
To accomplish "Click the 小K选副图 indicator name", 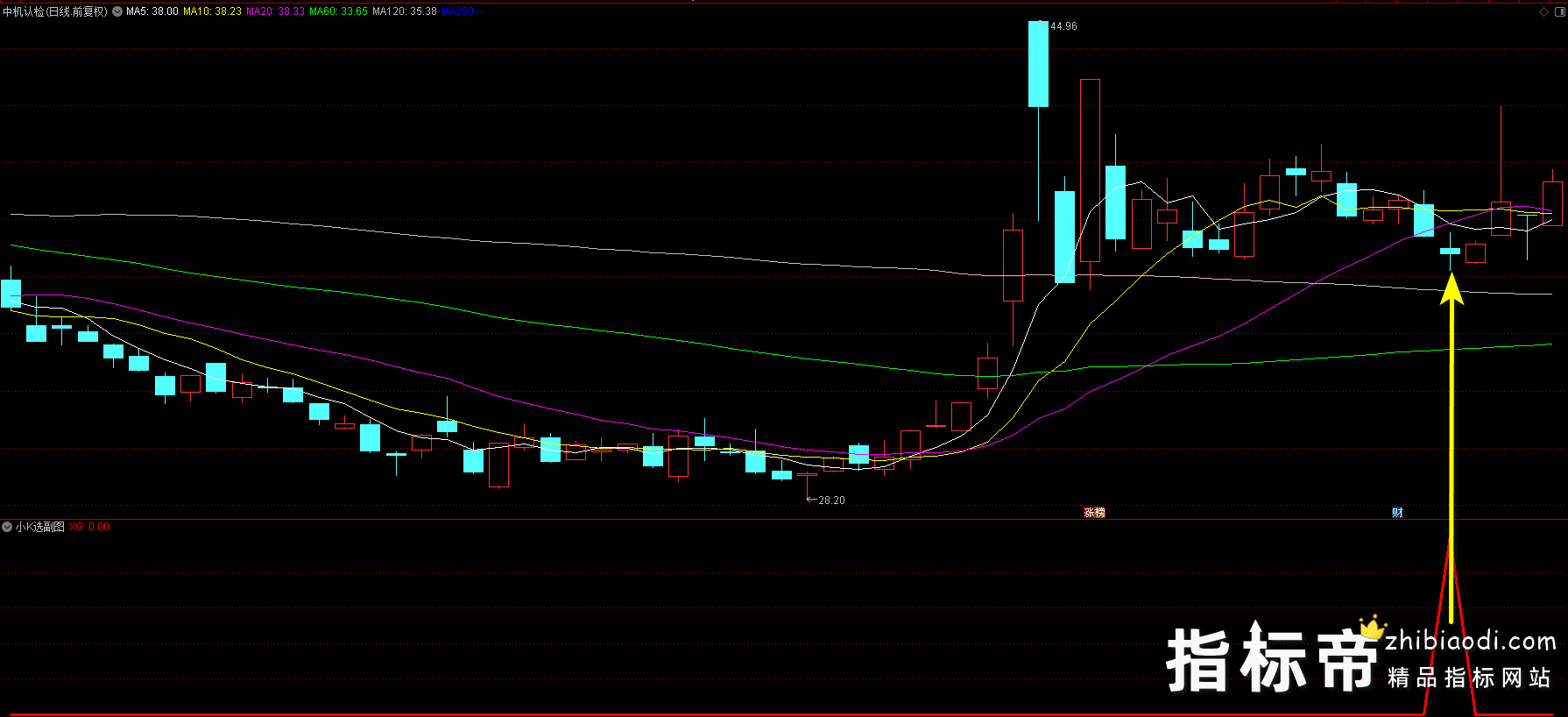I will pos(39,527).
